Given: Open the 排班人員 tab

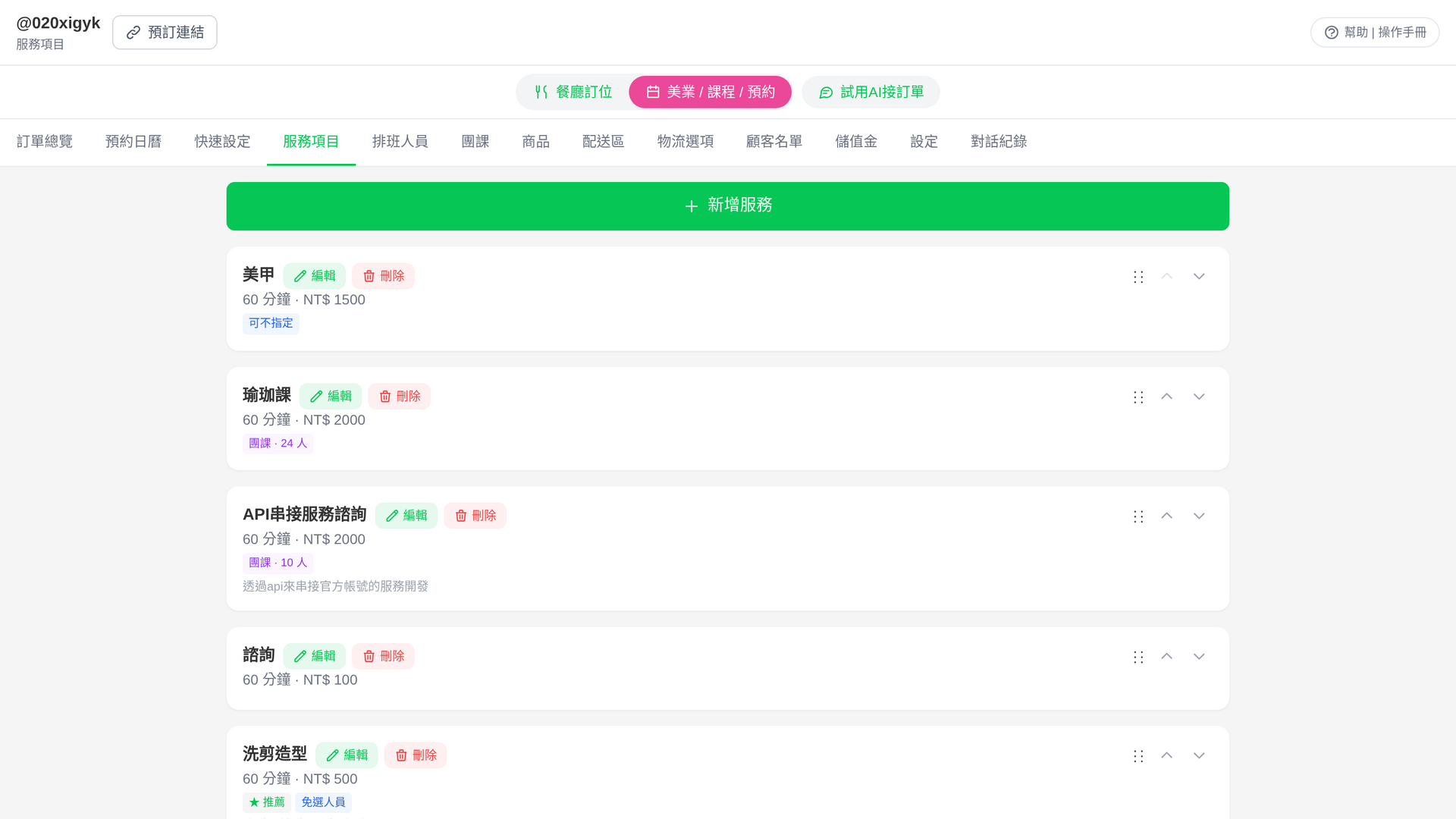Looking at the screenshot, I should [x=400, y=142].
